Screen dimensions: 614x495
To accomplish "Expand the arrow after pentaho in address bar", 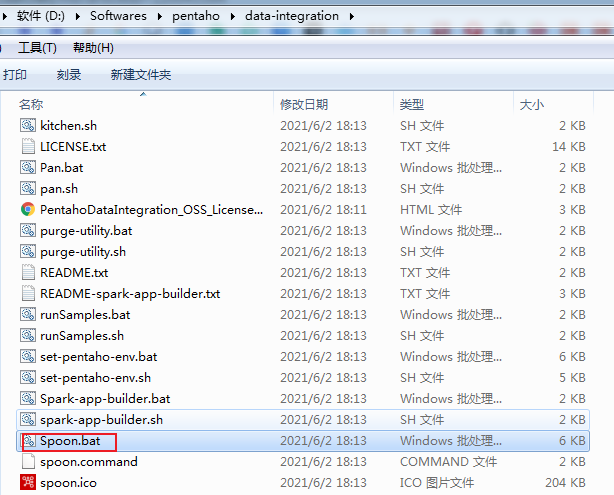I will [233, 16].
